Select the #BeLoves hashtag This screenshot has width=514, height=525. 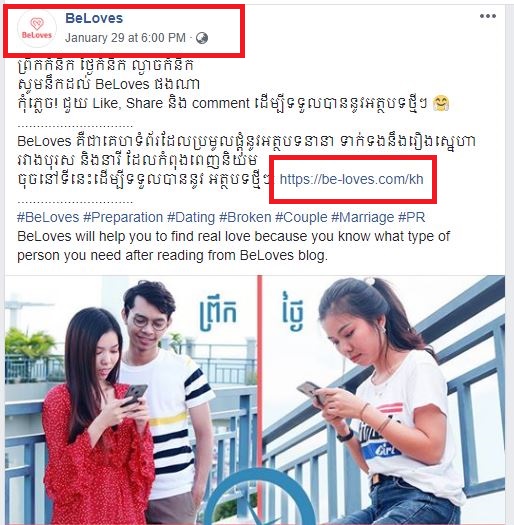pyautogui.click(x=48, y=217)
